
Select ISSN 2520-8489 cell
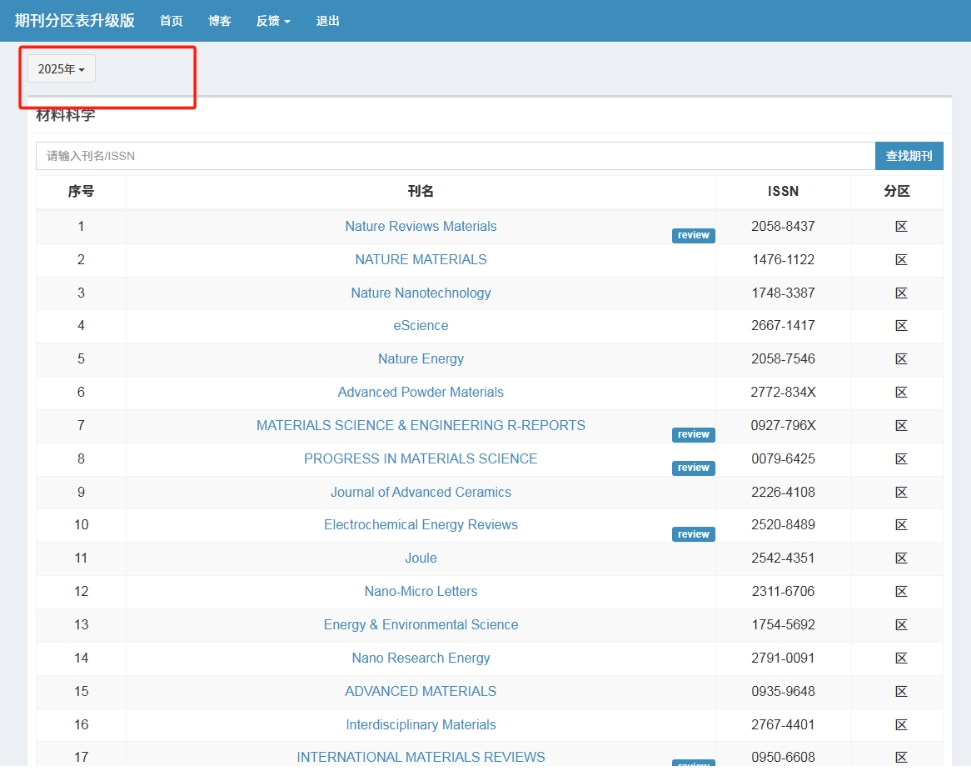[783, 525]
